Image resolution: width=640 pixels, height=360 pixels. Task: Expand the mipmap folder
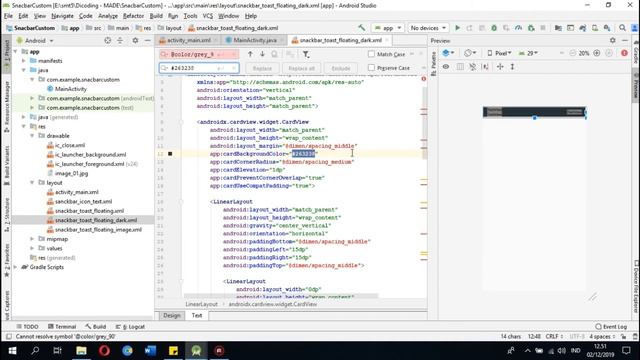tap(32, 239)
